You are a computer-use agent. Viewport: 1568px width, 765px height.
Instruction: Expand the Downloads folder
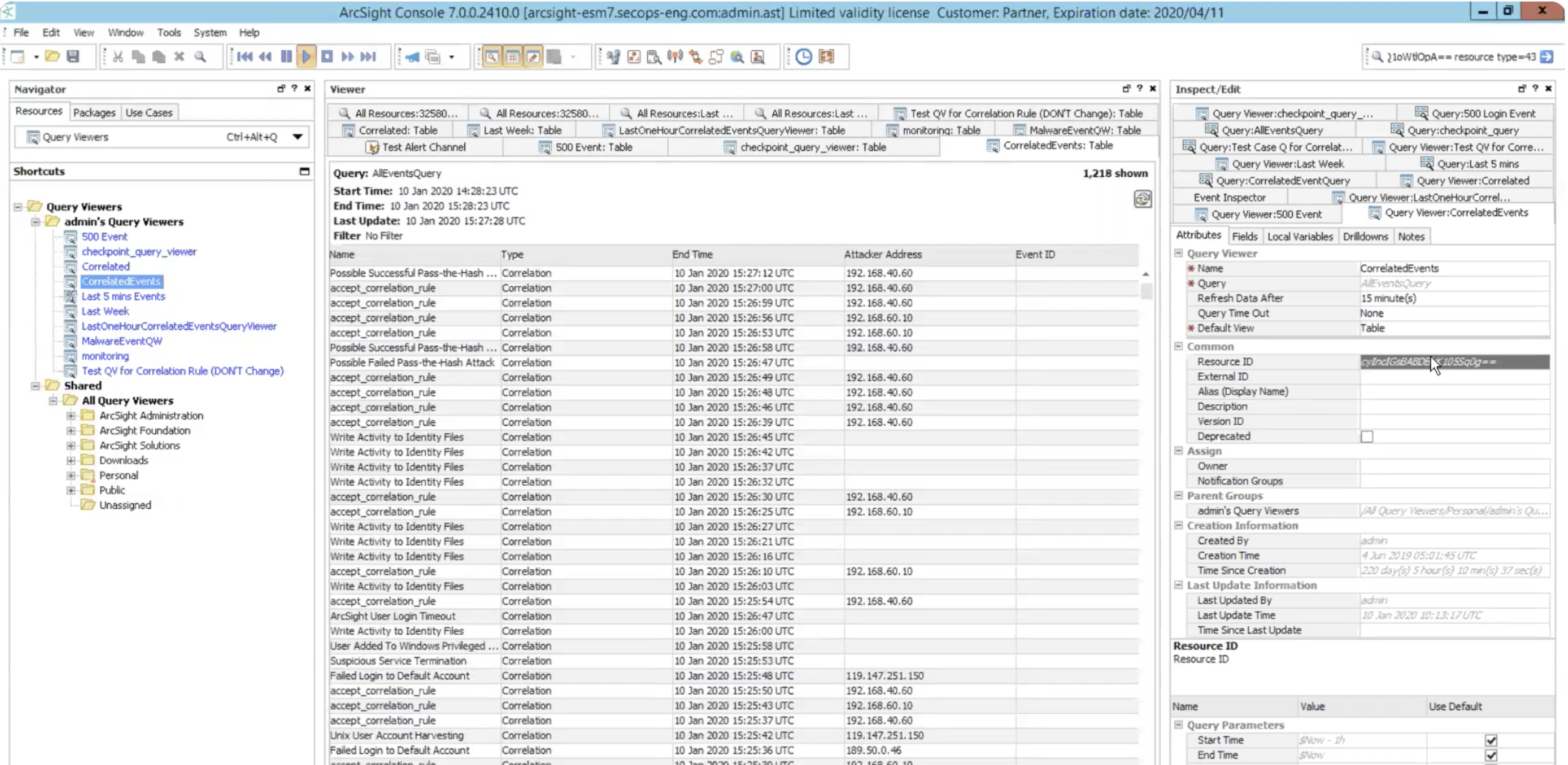71,460
